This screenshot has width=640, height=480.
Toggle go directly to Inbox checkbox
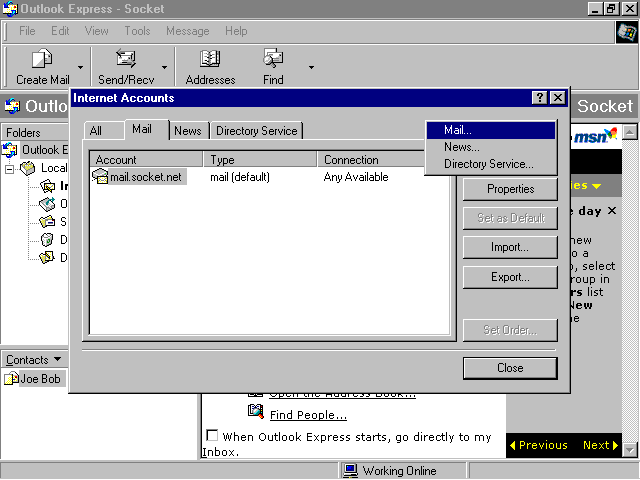pyautogui.click(x=212, y=435)
